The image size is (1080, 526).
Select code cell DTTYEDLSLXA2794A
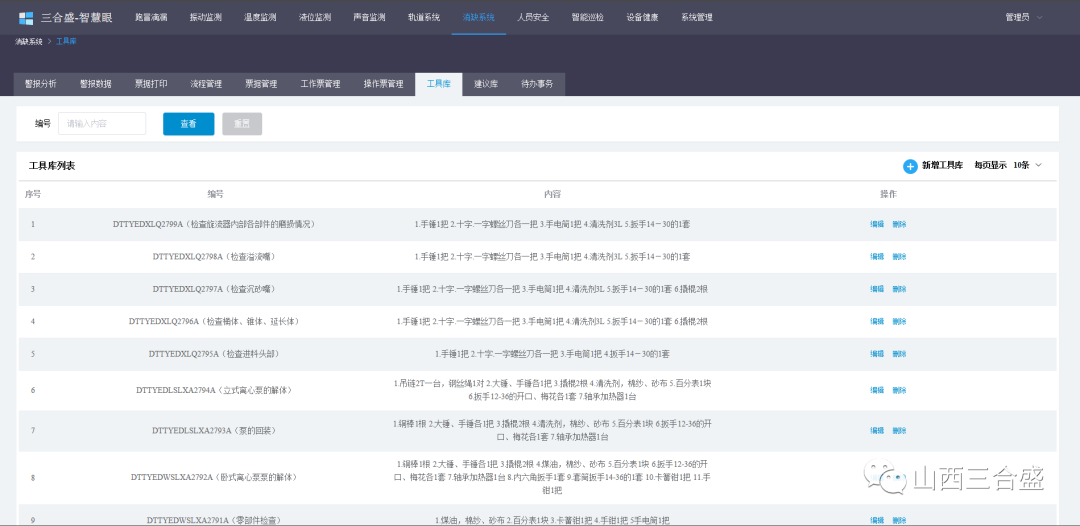tap(216, 390)
